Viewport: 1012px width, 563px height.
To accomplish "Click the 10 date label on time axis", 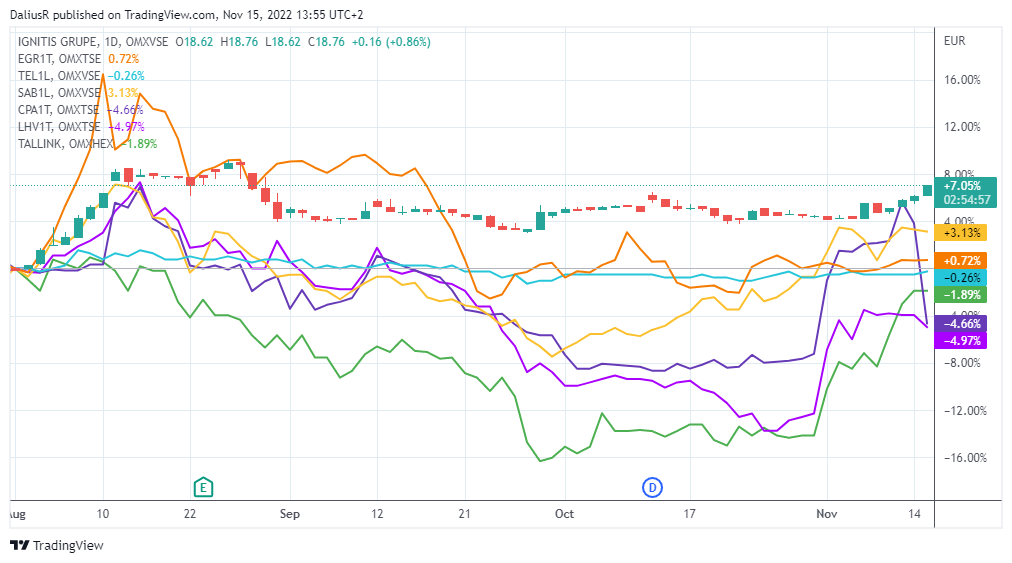I will [x=103, y=514].
